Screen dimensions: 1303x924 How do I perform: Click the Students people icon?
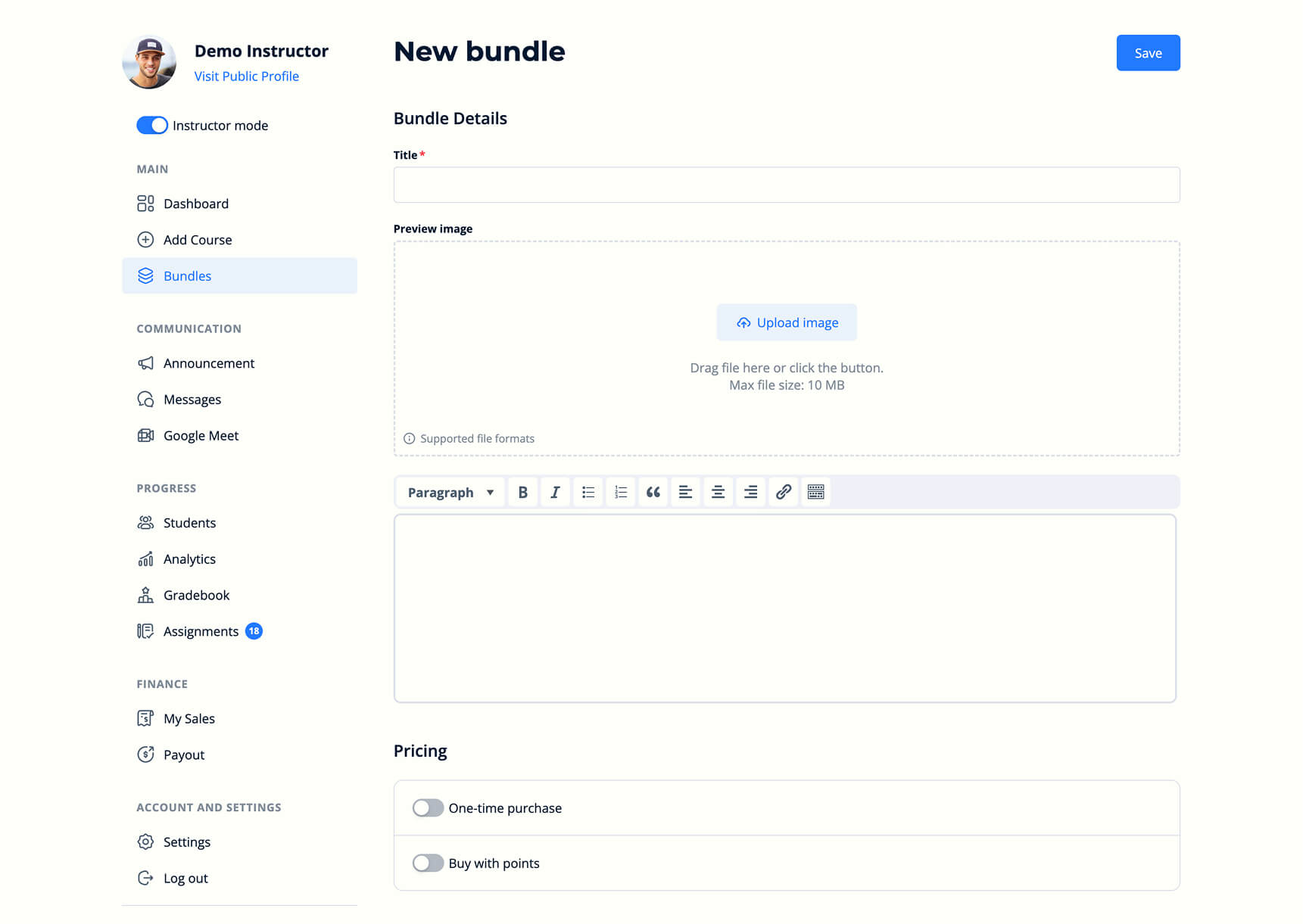(145, 523)
